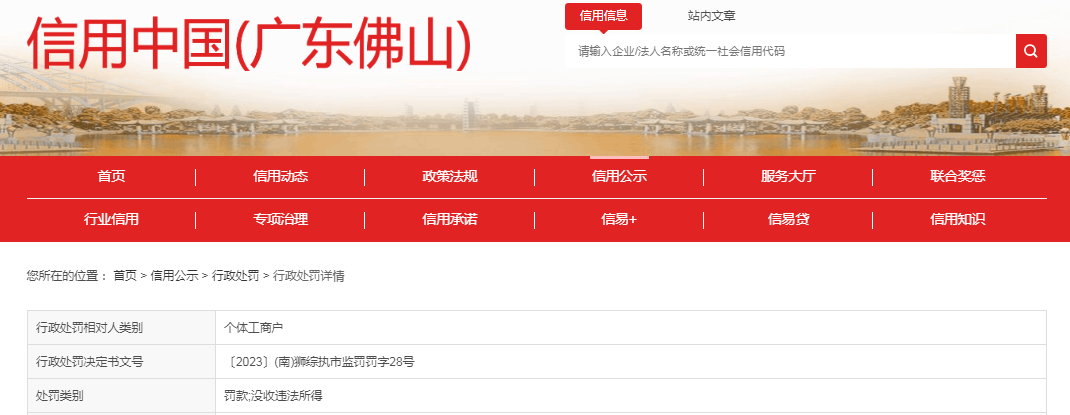Click the 行政处罚 breadcrumb link
The image size is (1070, 415).
[235, 275]
